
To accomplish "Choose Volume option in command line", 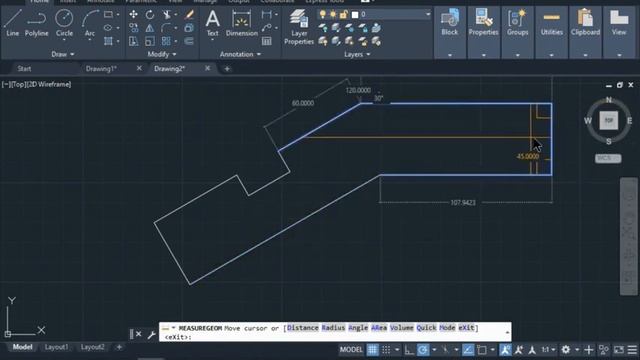I will [x=402, y=328].
